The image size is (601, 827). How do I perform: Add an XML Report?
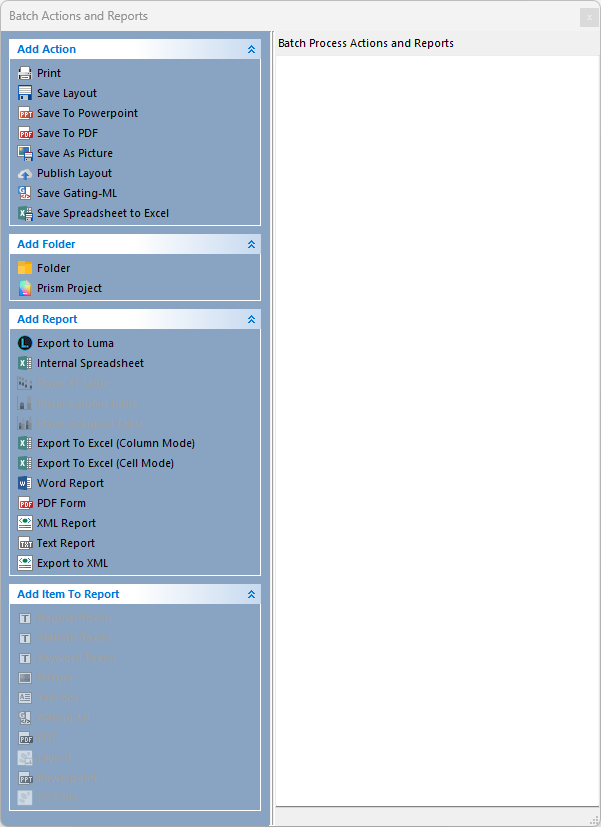[x=57, y=523]
